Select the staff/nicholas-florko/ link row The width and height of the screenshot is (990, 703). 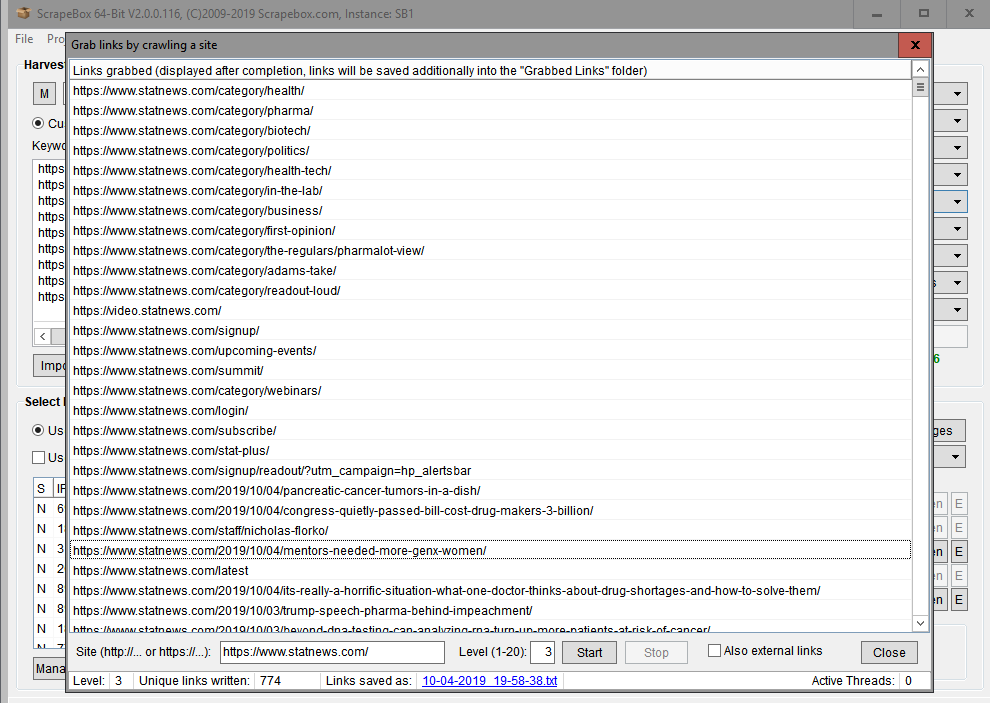(x=491, y=531)
